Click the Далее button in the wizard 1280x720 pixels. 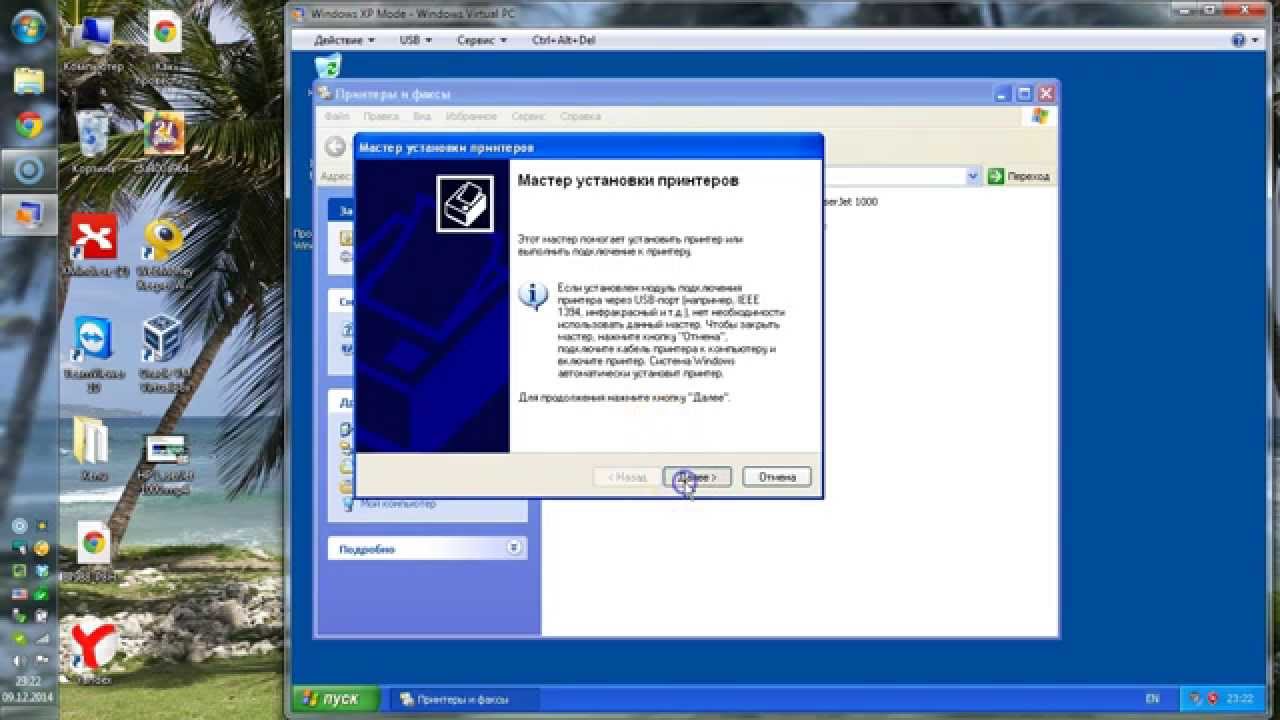coord(697,477)
